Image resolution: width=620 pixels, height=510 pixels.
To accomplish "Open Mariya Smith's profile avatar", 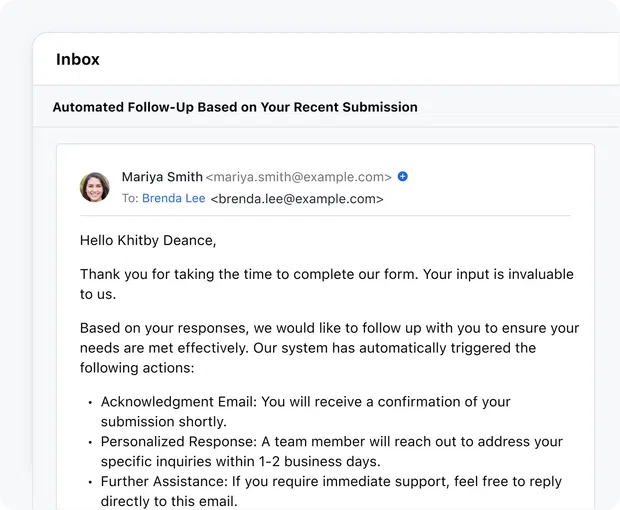I will pyautogui.click(x=95, y=187).
